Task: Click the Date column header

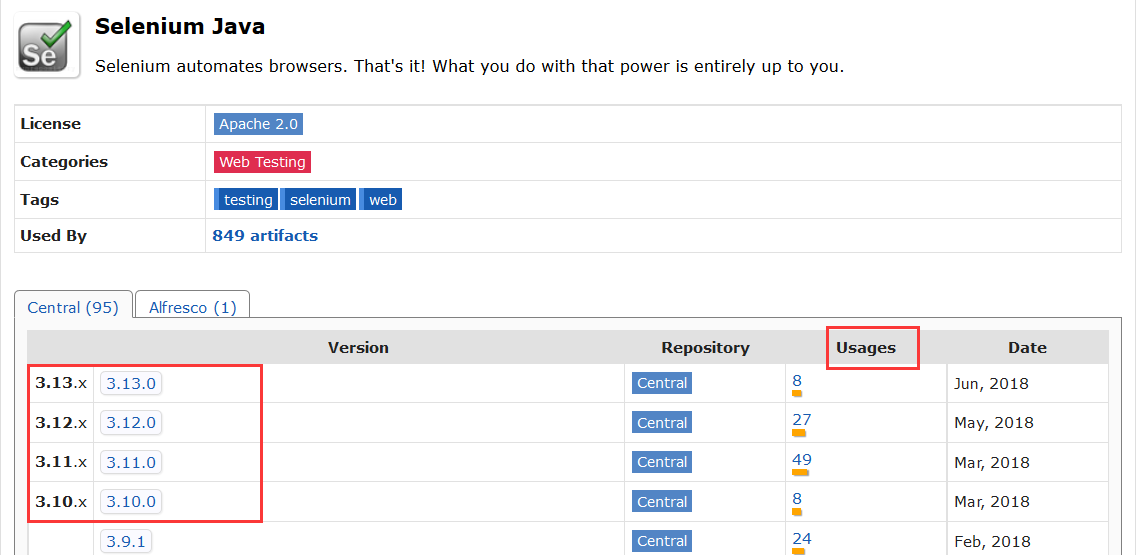Action: 1027,348
